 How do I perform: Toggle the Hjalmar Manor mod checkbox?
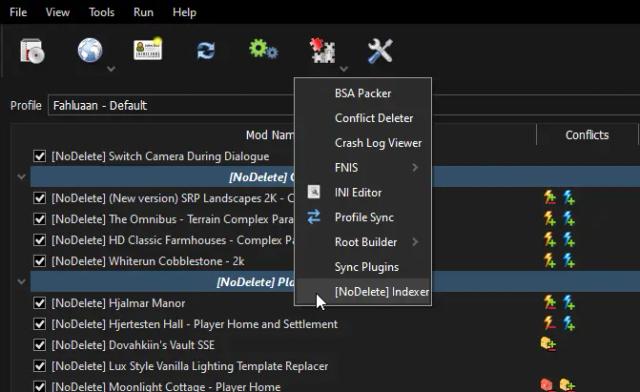click(x=40, y=303)
